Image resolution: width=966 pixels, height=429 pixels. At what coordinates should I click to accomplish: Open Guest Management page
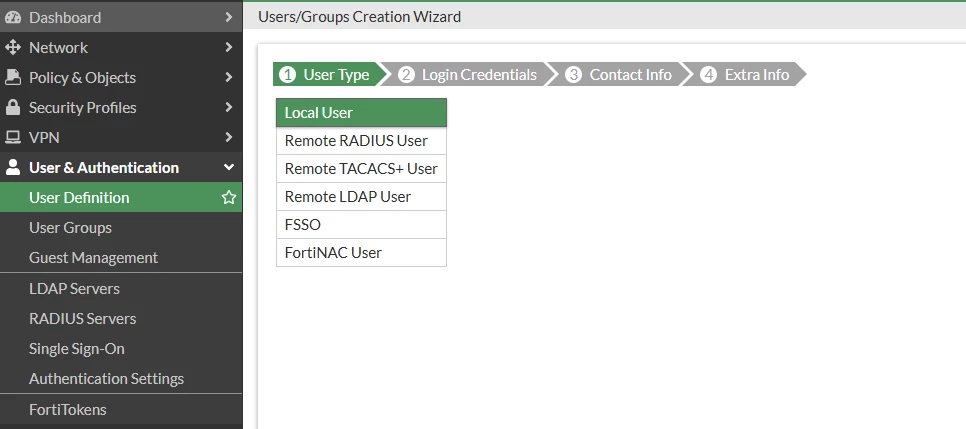(x=121, y=258)
